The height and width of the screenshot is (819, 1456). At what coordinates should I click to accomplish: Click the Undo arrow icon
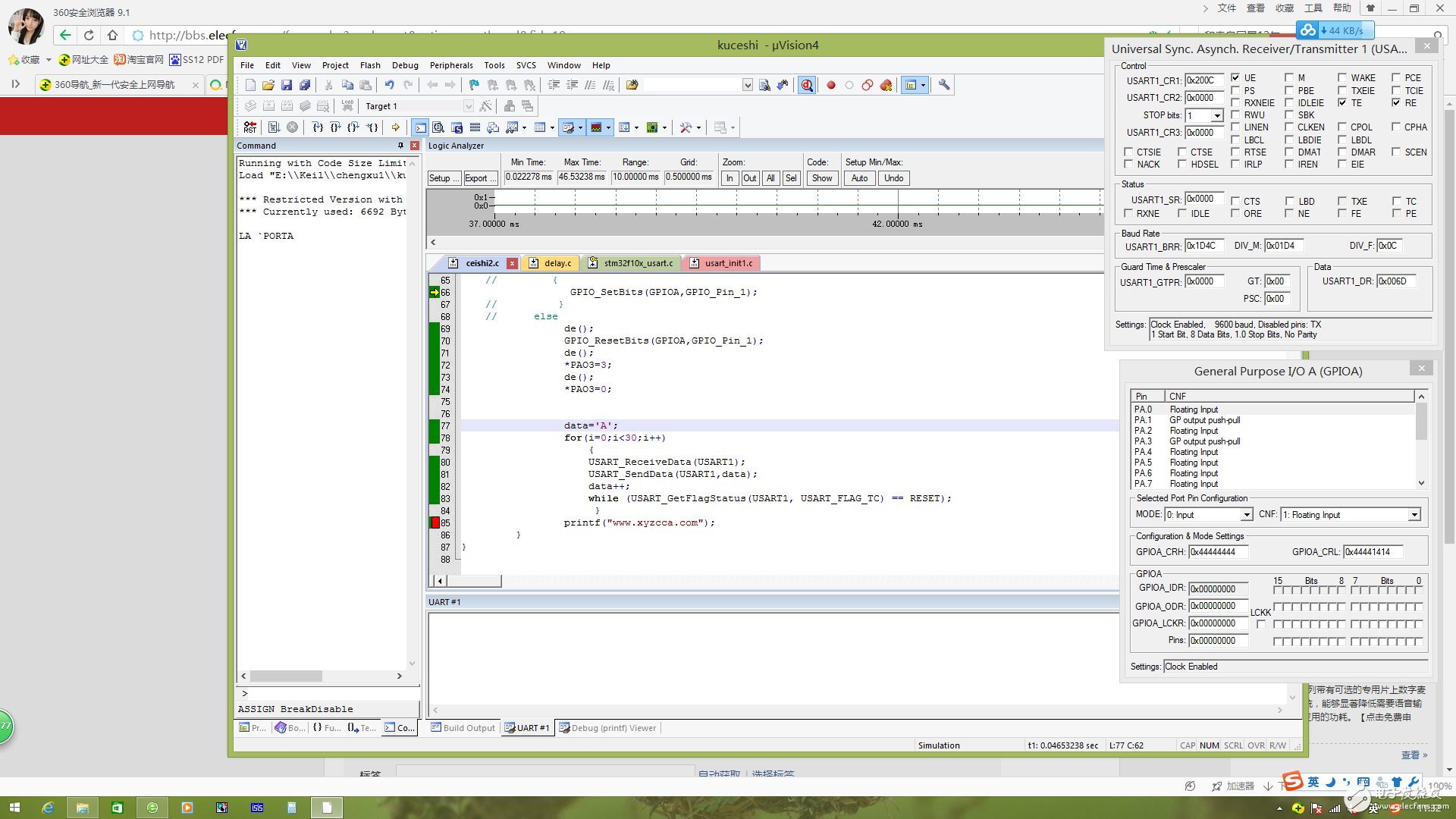[389, 85]
